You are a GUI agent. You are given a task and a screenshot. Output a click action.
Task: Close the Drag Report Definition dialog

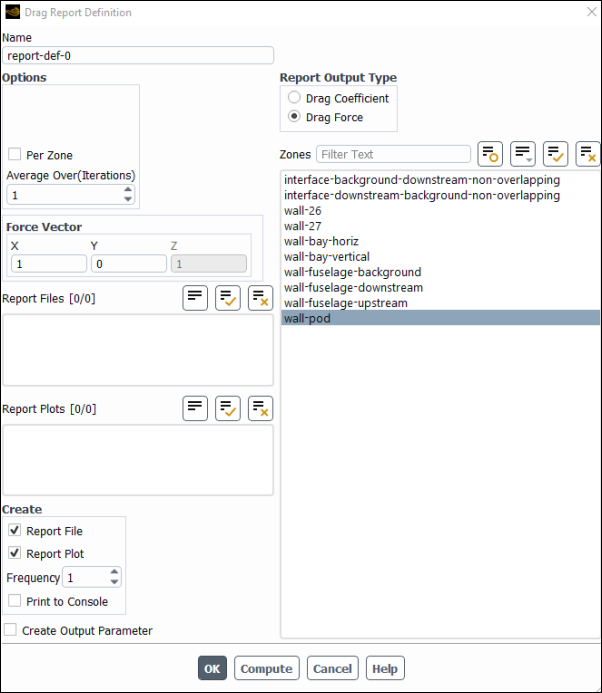(591, 12)
